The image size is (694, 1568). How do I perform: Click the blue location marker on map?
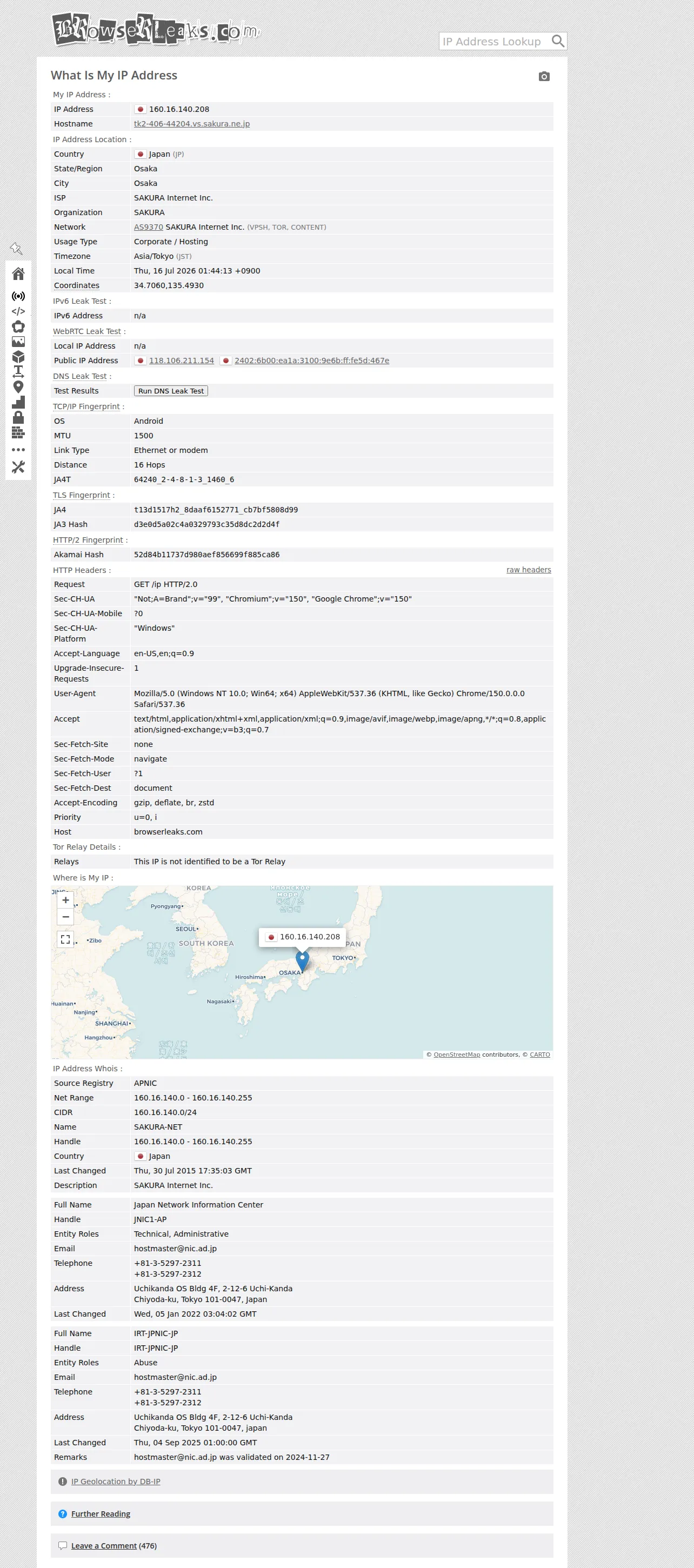pos(302,961)
